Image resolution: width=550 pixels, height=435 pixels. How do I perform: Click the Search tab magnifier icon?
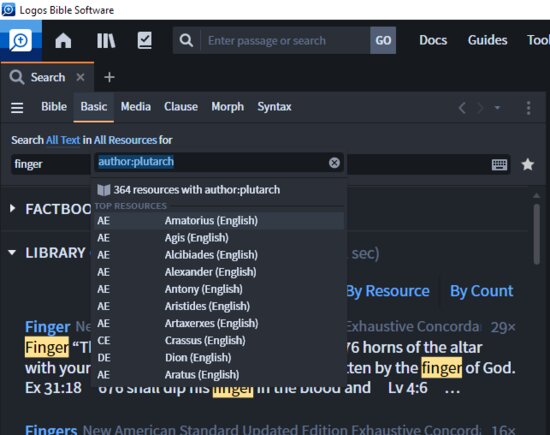pos(17,77)
